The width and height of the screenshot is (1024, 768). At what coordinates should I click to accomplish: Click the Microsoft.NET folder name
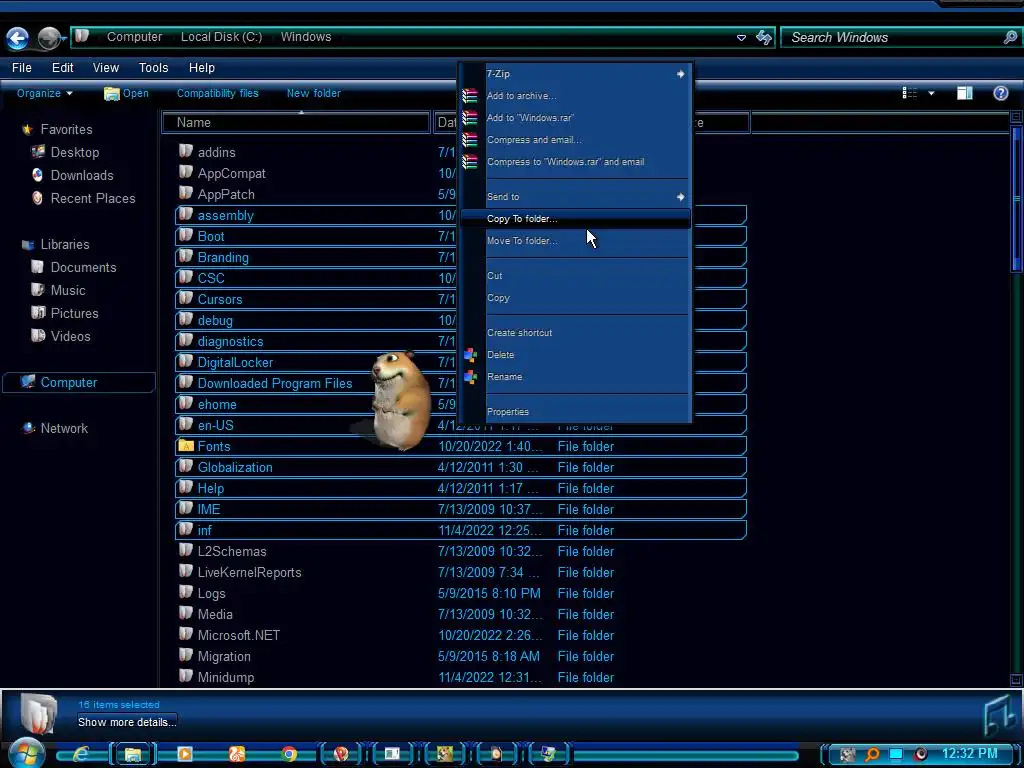239,635
